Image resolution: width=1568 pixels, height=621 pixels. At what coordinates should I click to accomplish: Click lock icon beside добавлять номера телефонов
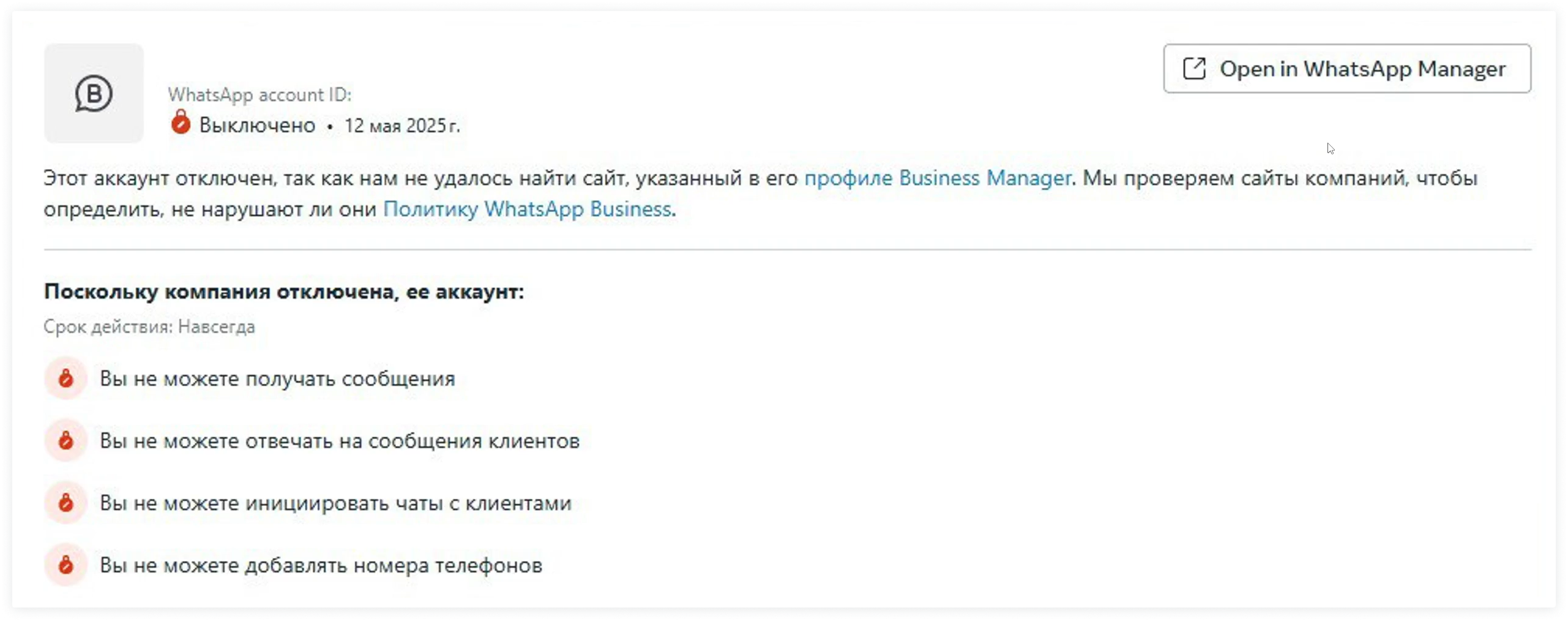(x=66, y=565)
